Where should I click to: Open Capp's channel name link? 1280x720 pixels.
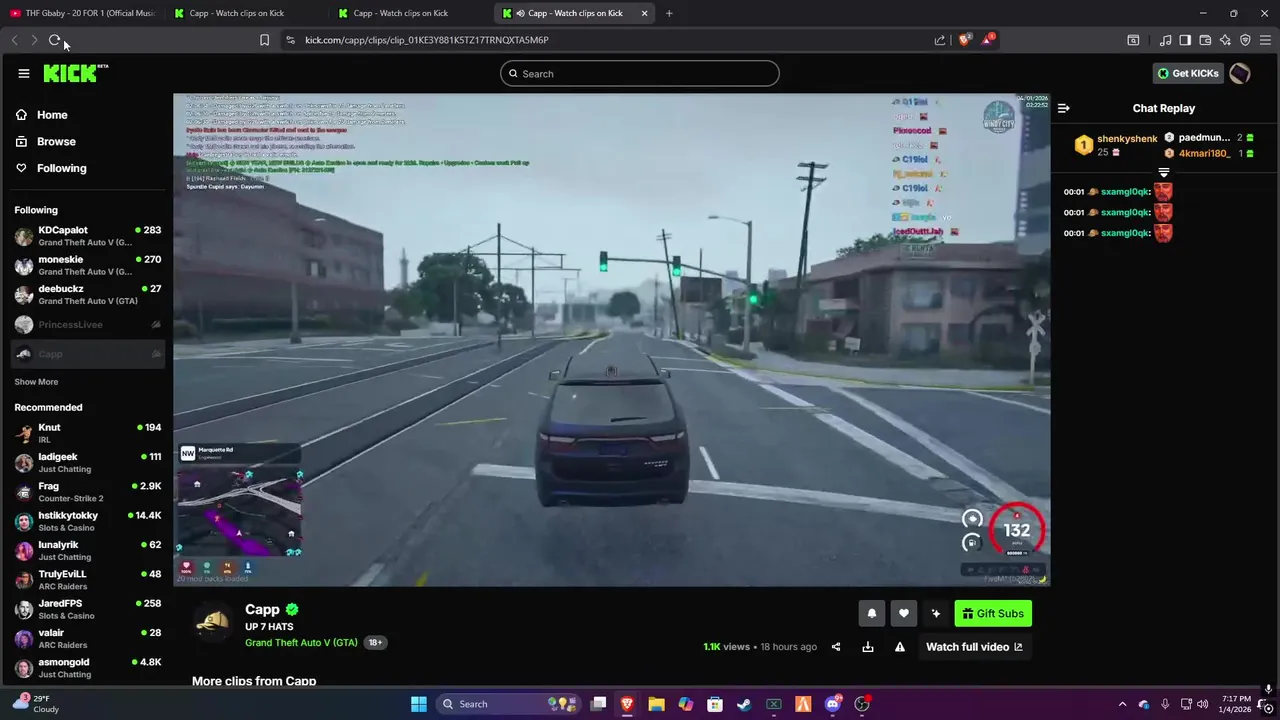262,609
